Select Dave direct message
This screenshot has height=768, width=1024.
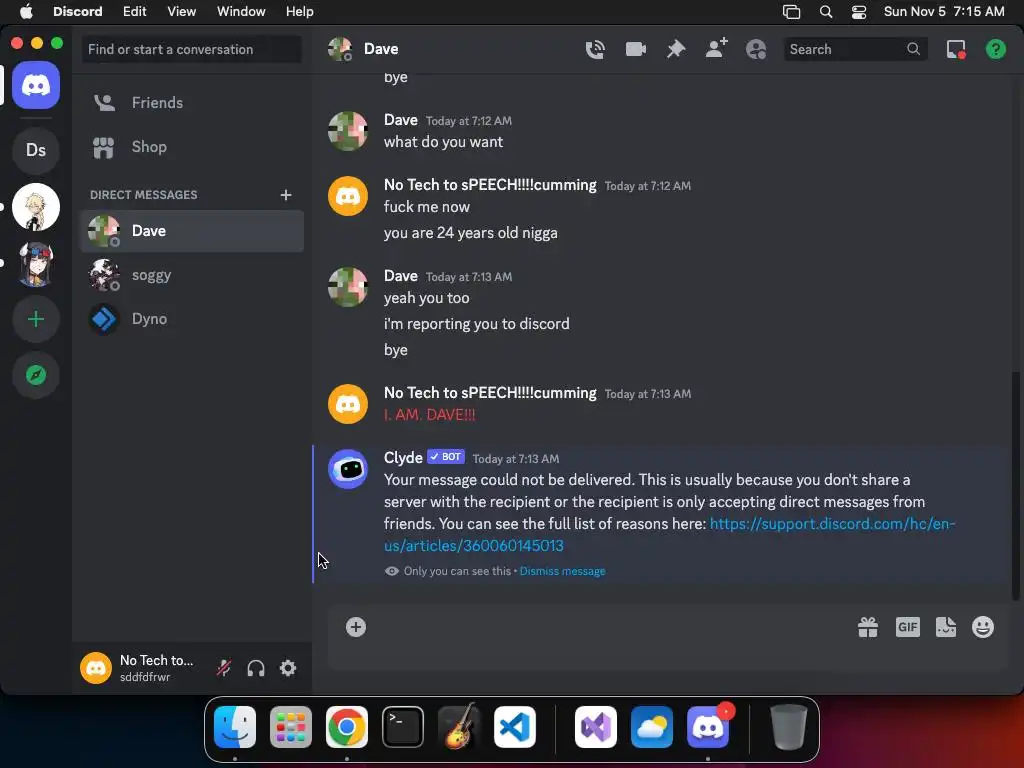pos(192,231)
